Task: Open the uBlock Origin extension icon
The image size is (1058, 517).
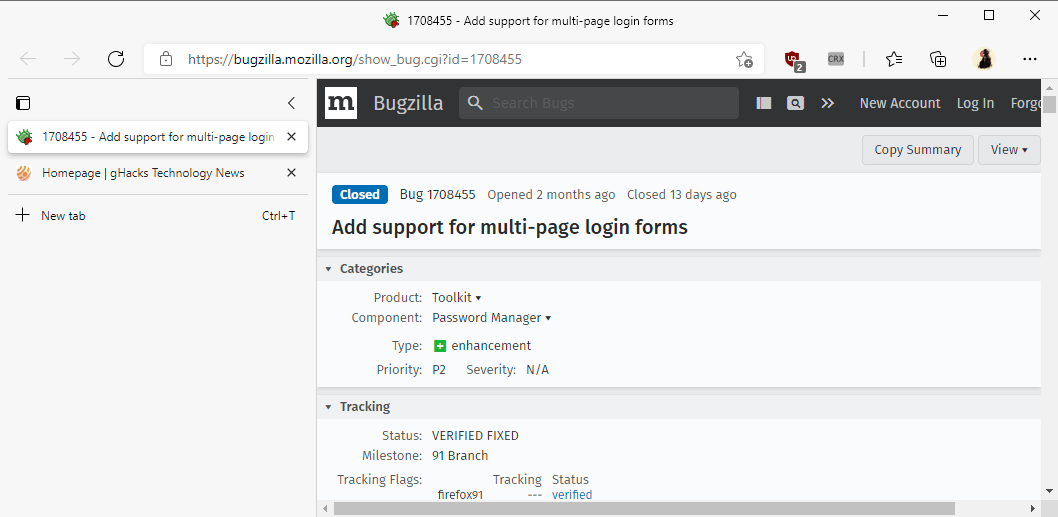Action: point(794,59)
